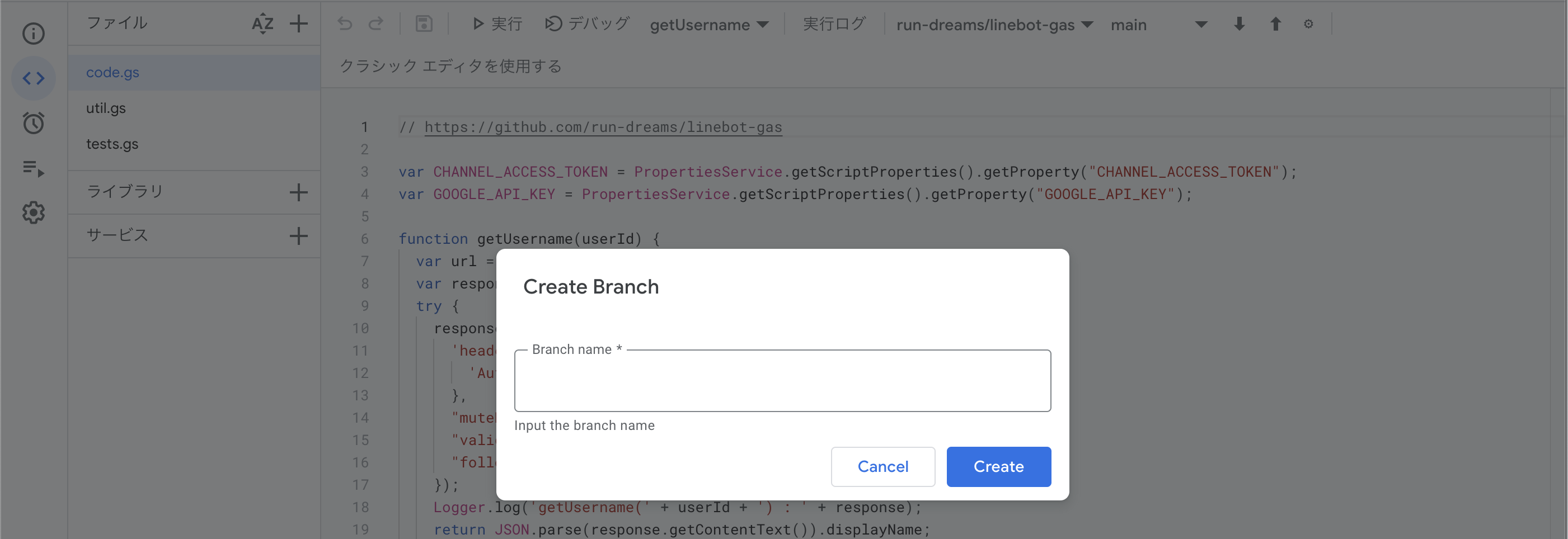The height and width of the screenshot is (539, 1568).
Task: Click サービス section header
Action: click(118, 235)
